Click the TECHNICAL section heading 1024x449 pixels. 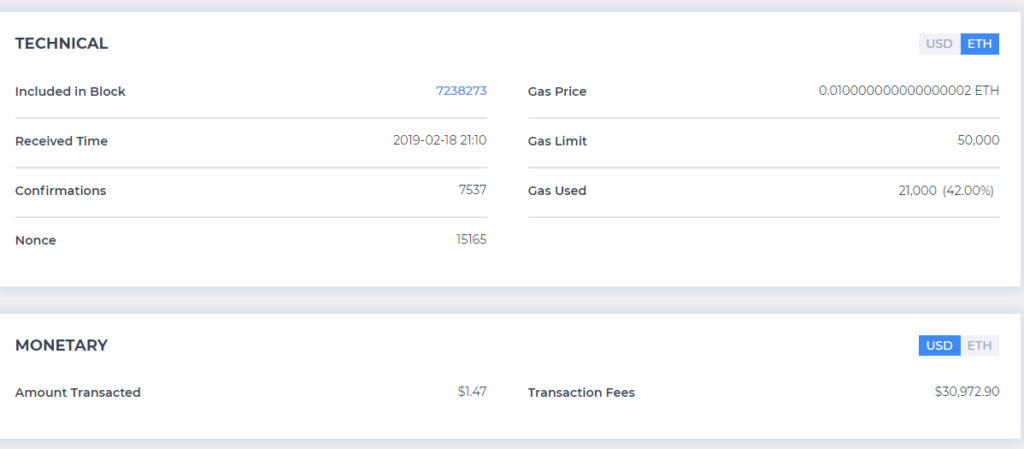(61, 44)
